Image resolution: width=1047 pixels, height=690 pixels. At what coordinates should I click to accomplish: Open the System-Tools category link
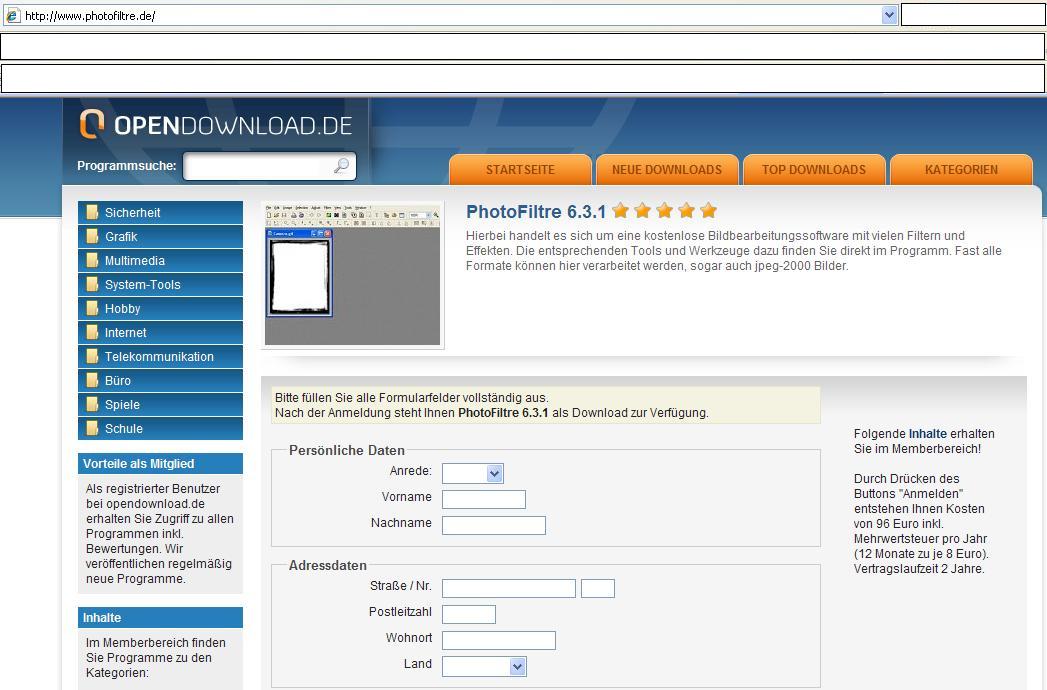click(143, 284)
